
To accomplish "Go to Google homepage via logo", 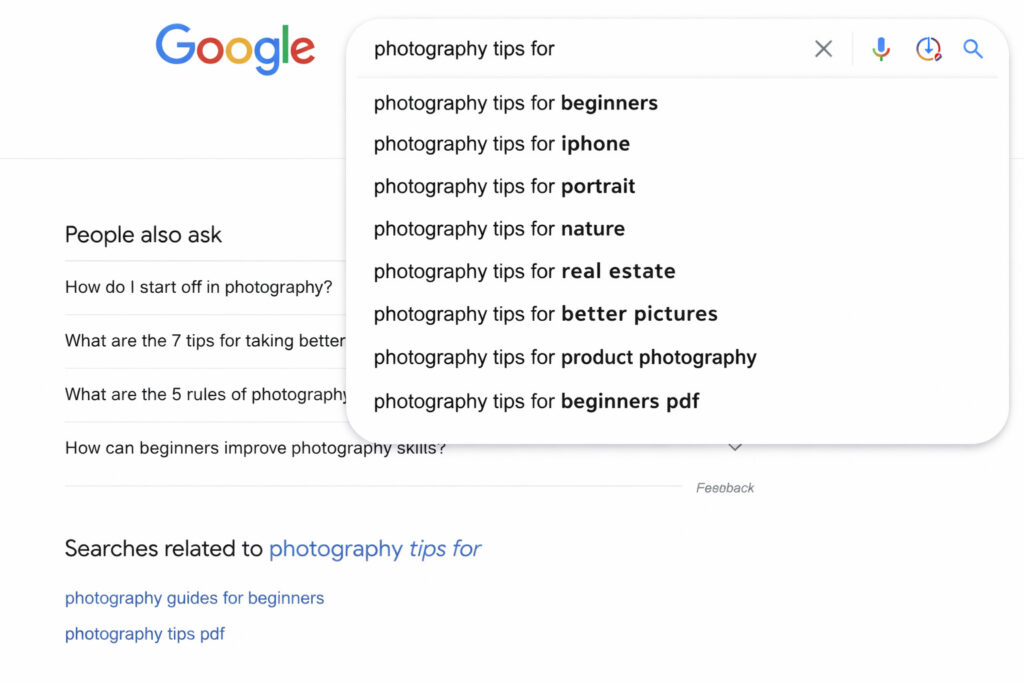I will (235, 50).
